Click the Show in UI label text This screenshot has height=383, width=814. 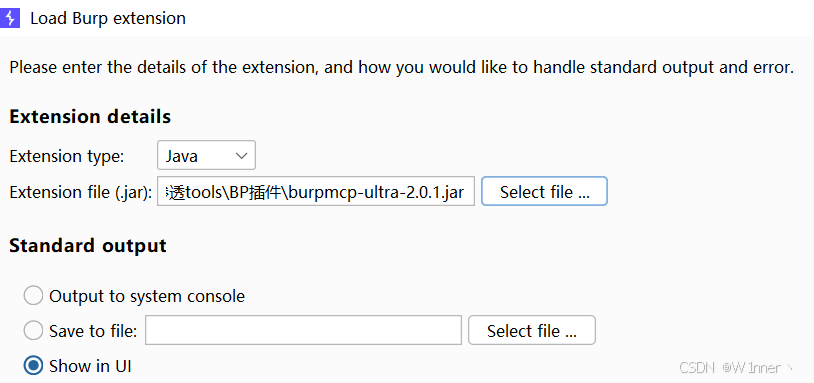[90, 366]
